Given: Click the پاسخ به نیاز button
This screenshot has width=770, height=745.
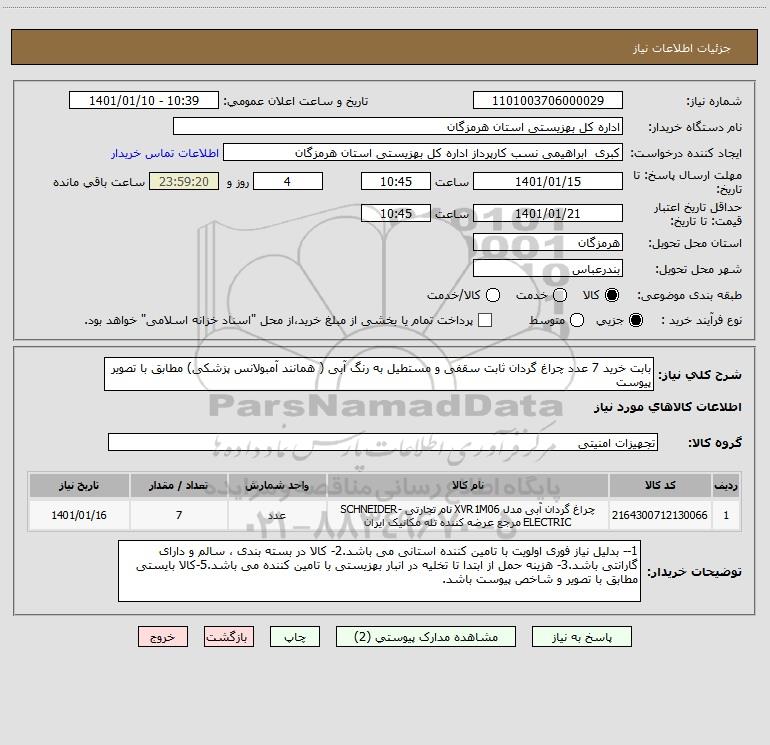Looking at the screenshot, I should pos(581,637).
